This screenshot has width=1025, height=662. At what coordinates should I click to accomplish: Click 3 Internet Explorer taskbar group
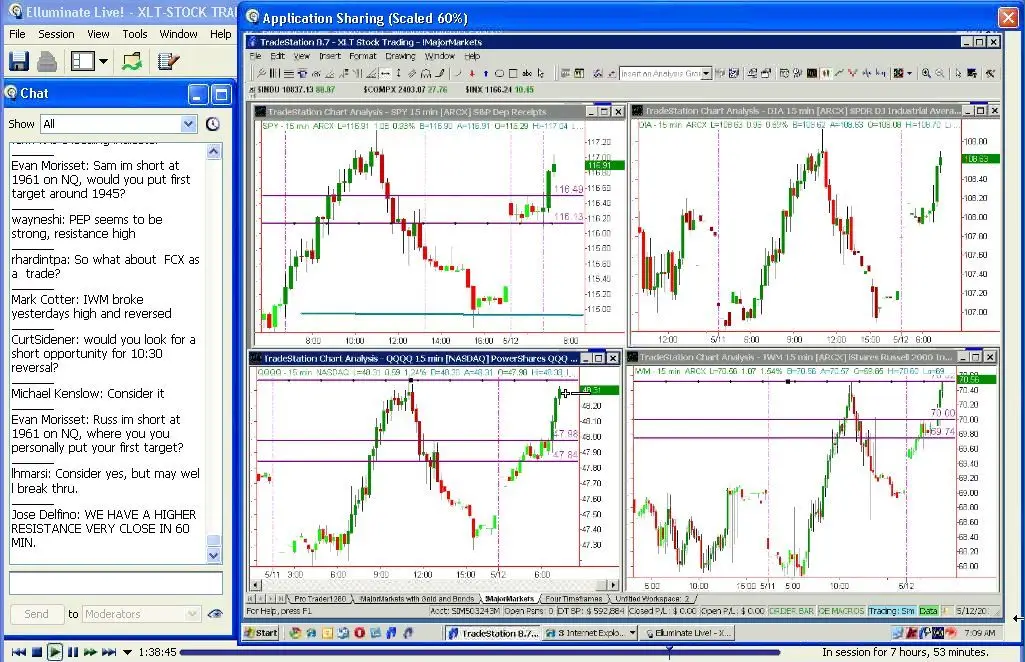coord(590,633)
